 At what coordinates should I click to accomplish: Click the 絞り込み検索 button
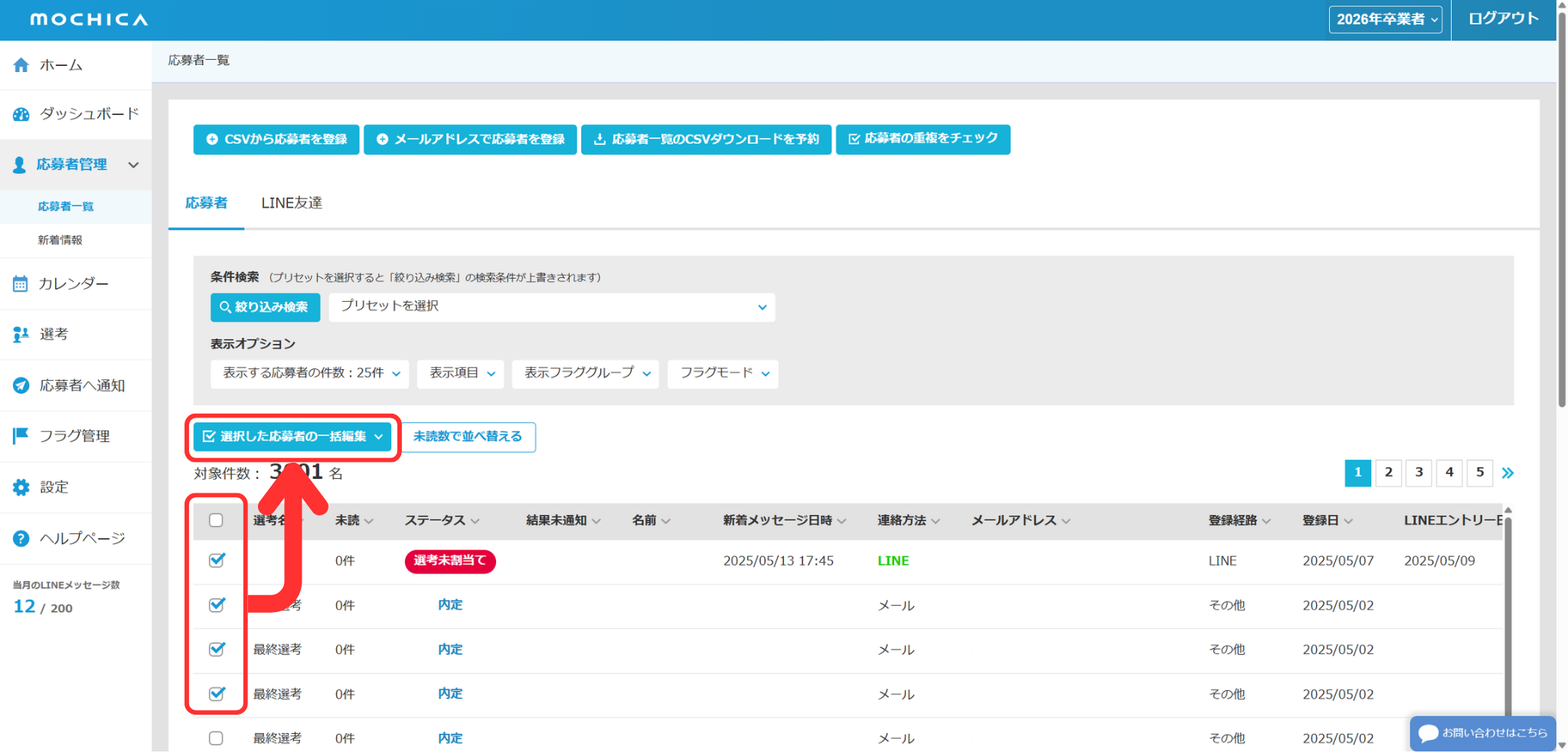coord(265,307)
